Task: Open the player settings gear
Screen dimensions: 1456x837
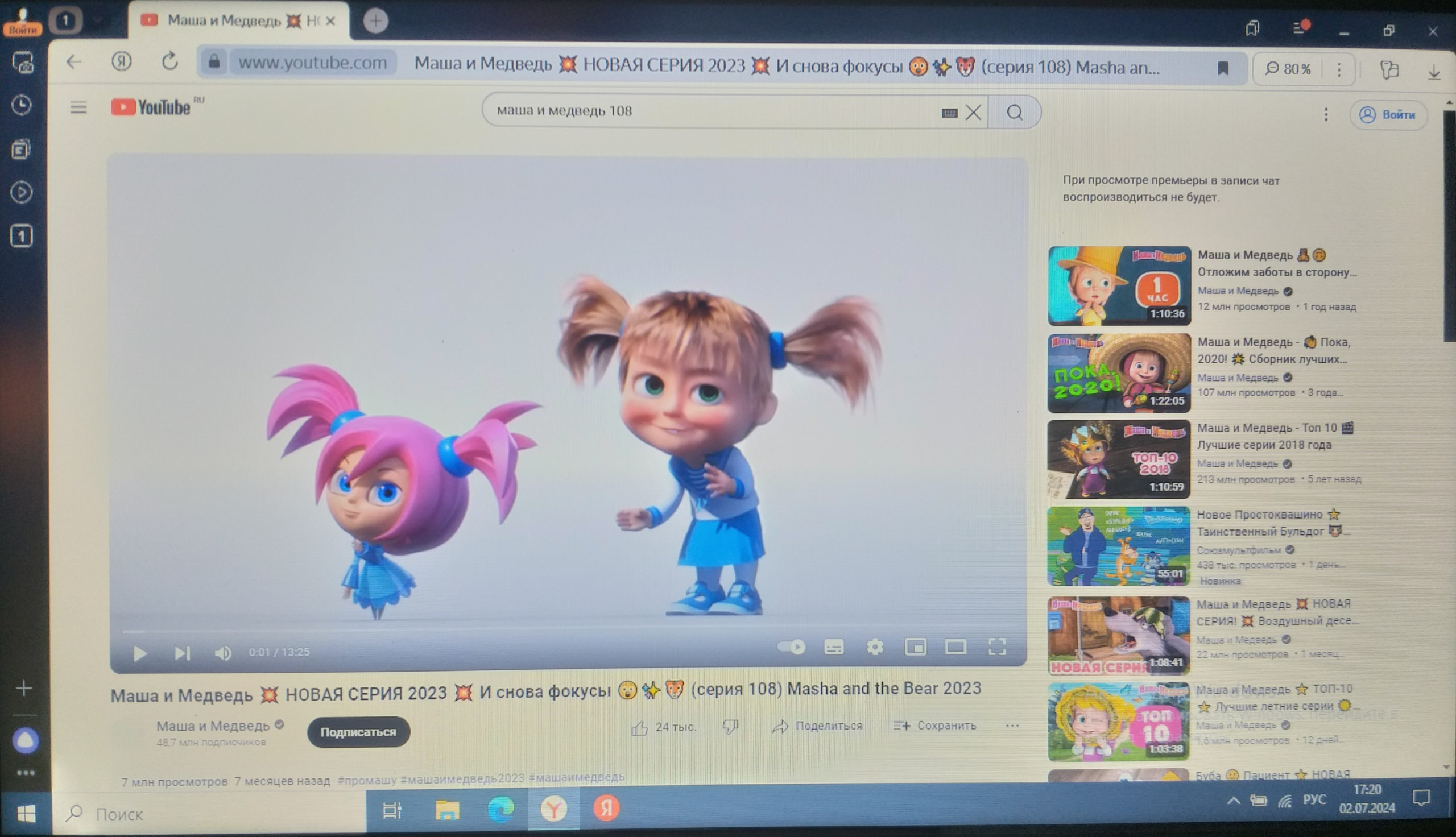Action: coord(875,647)
